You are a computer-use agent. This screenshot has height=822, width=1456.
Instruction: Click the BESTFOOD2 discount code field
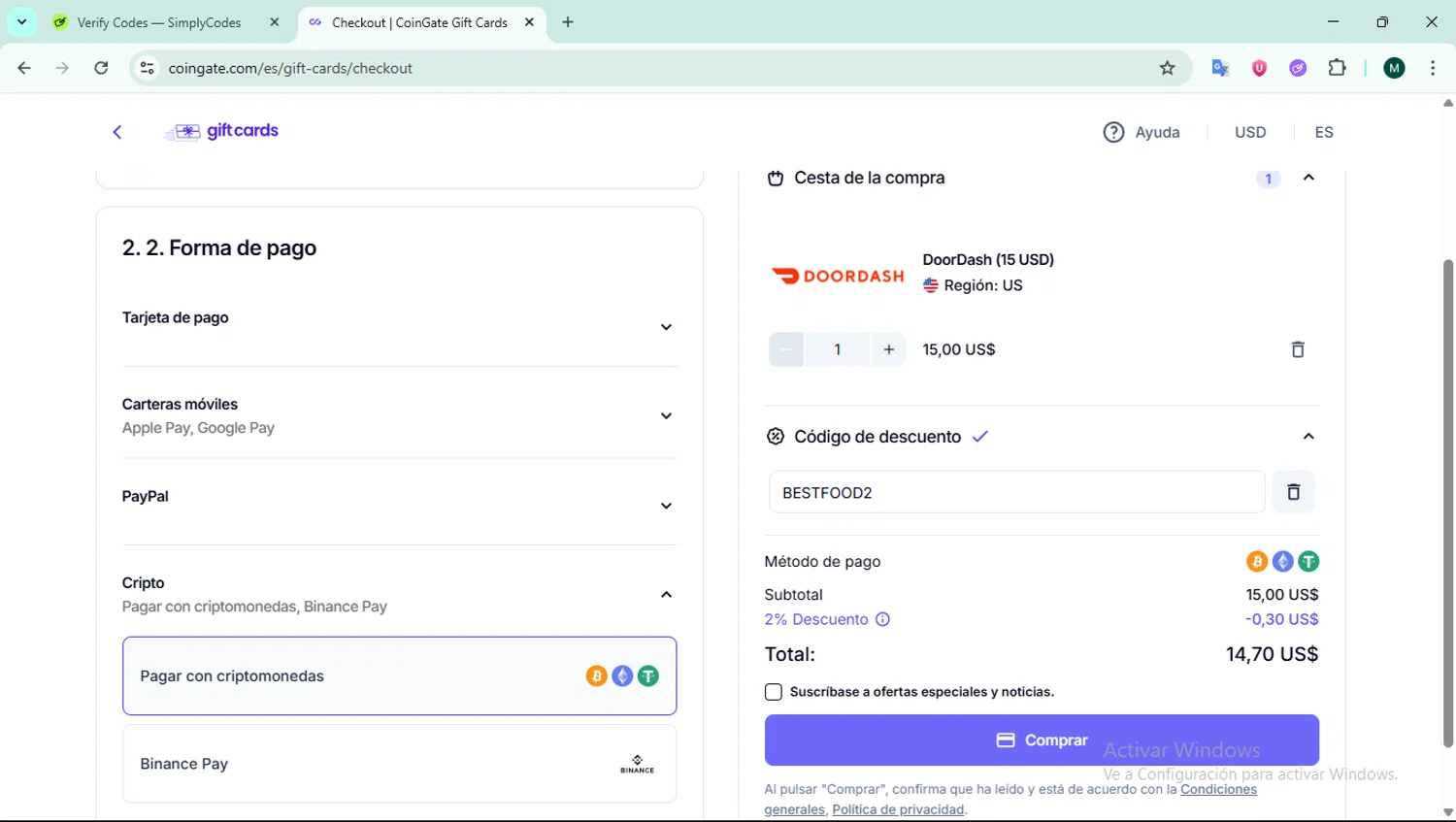click(x=1016, y=492)
